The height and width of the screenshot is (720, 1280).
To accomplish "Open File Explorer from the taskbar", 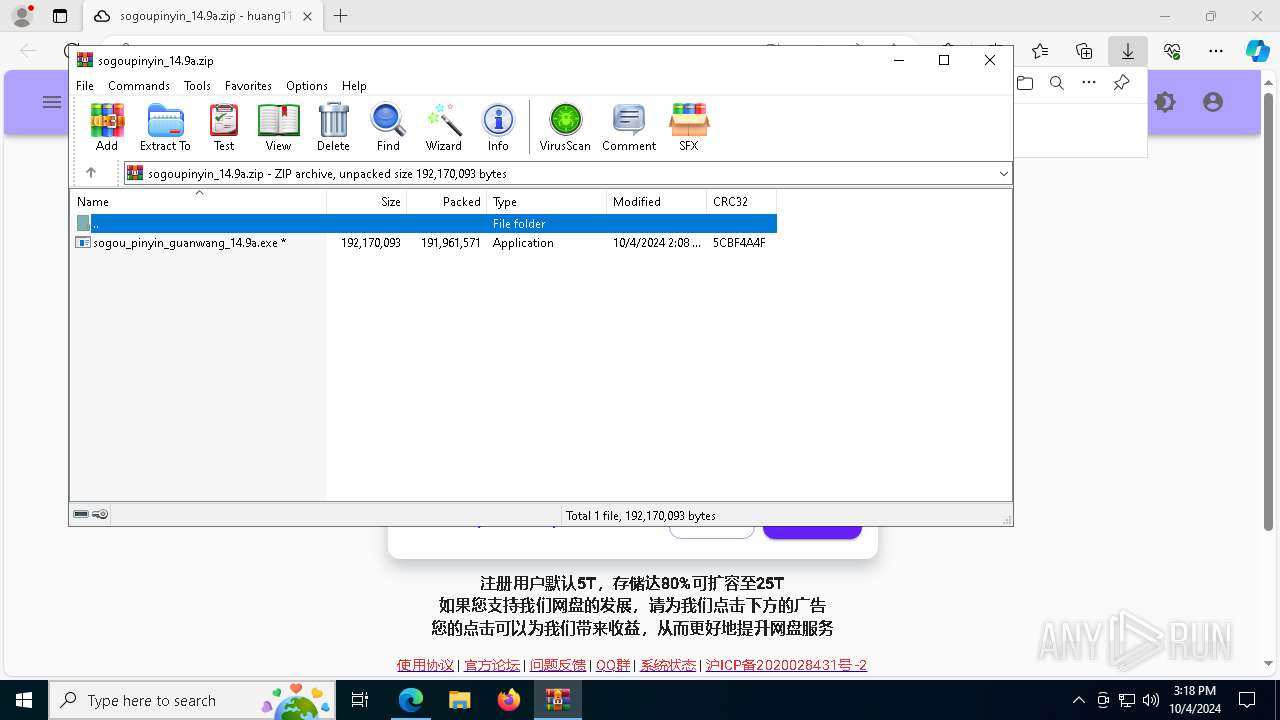I will click(460, 700).
